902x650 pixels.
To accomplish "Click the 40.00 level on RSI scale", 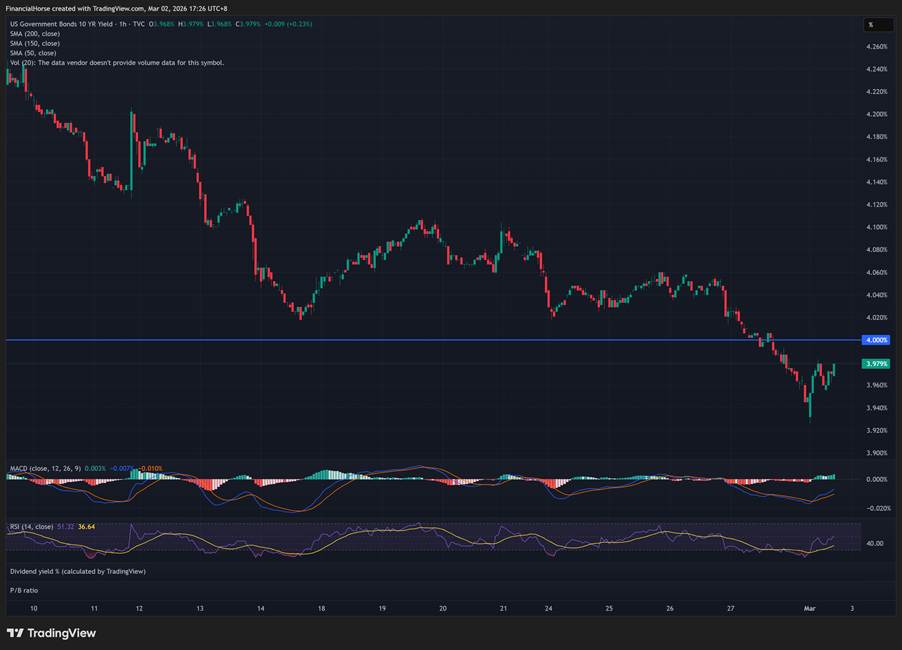I will 874,544.
